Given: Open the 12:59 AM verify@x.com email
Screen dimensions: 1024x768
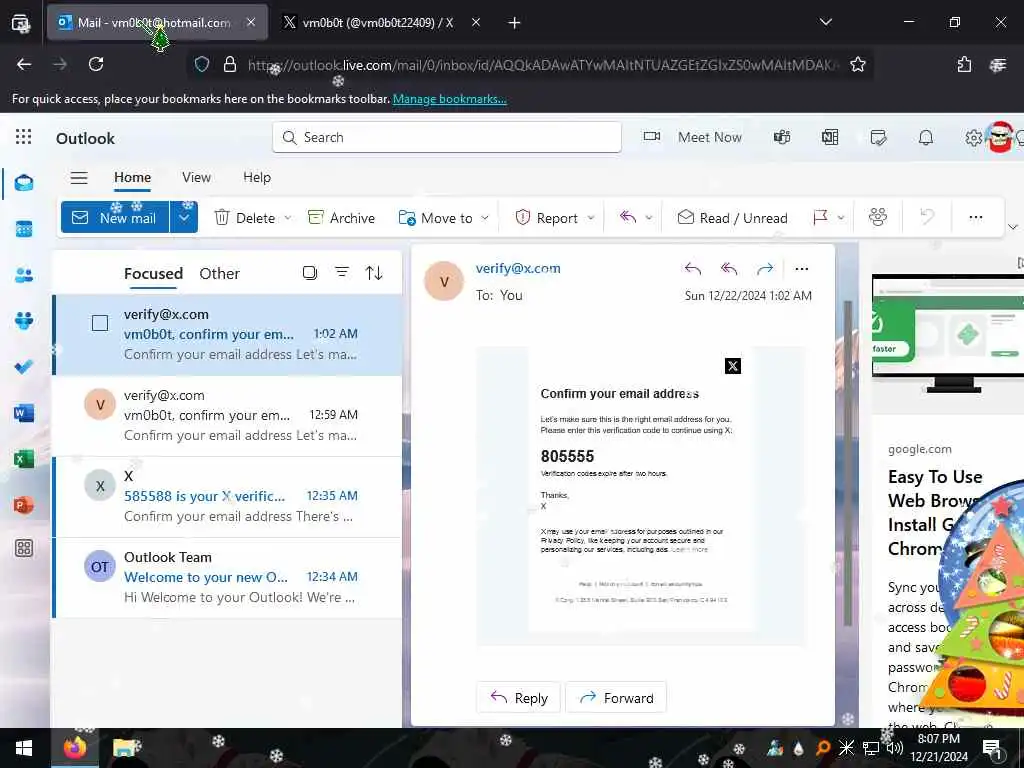Looking at the screenshot, I should coord(227,415).
